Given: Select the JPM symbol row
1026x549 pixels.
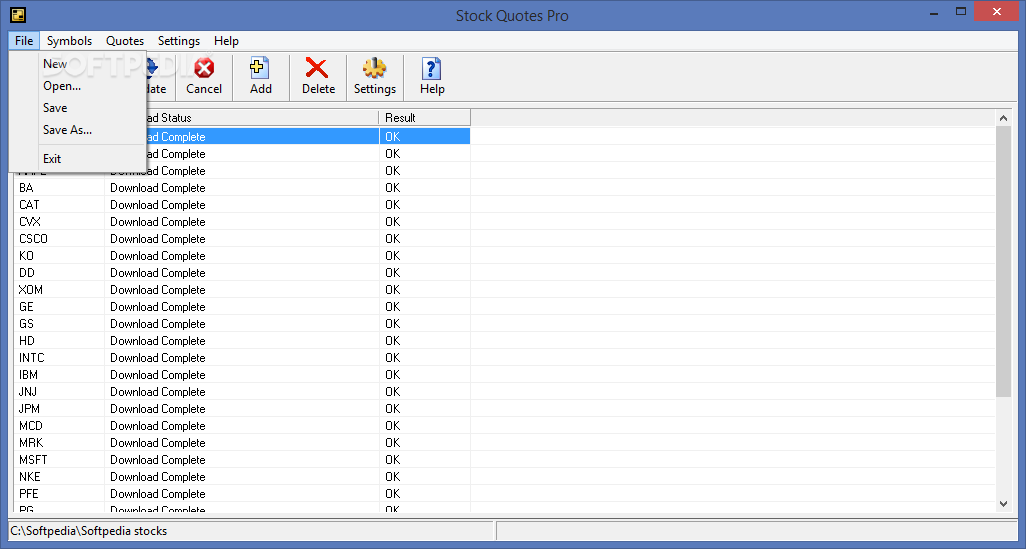Looking at the screenshot, I should pos(242,409).
